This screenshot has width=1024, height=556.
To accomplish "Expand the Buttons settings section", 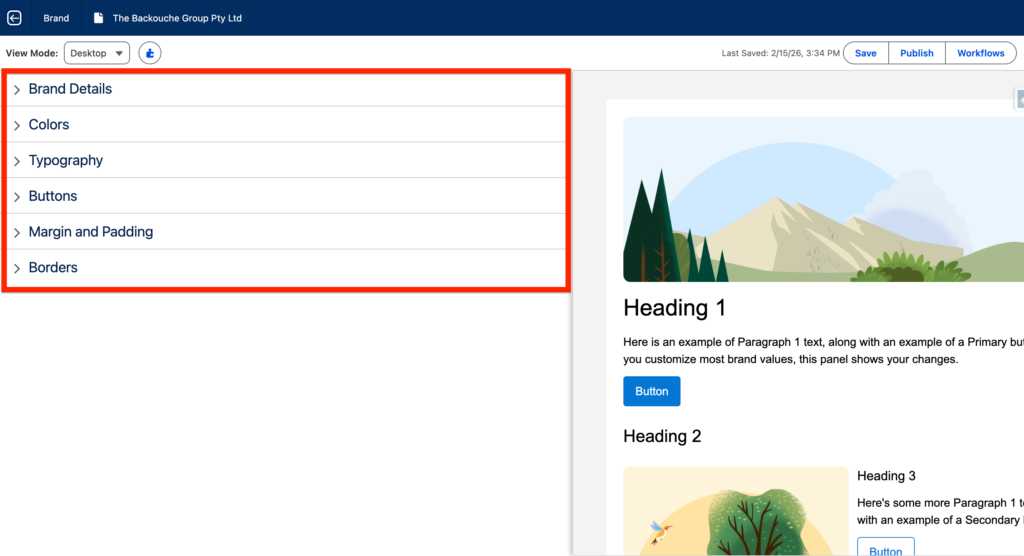I will 53,197.
